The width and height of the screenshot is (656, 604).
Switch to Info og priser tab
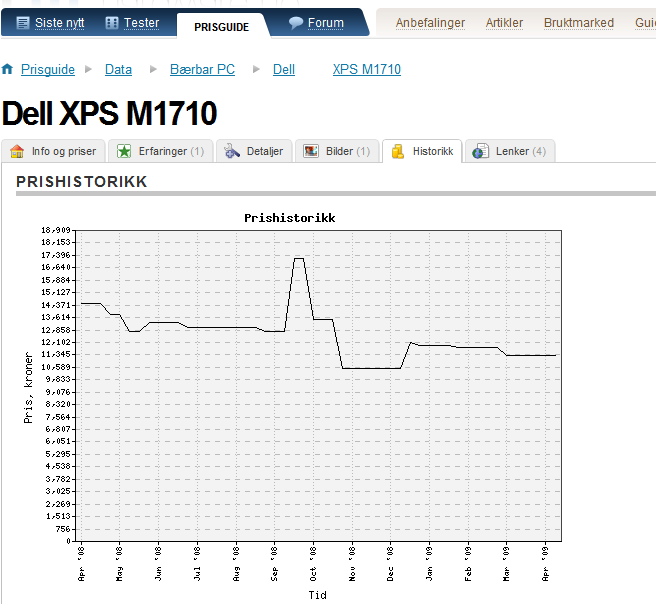click(x=53, y=151)
